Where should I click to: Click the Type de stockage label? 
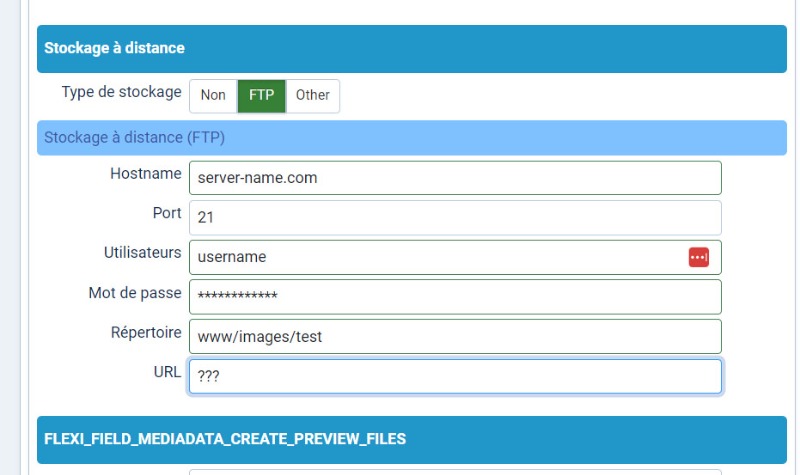point(121,92)
